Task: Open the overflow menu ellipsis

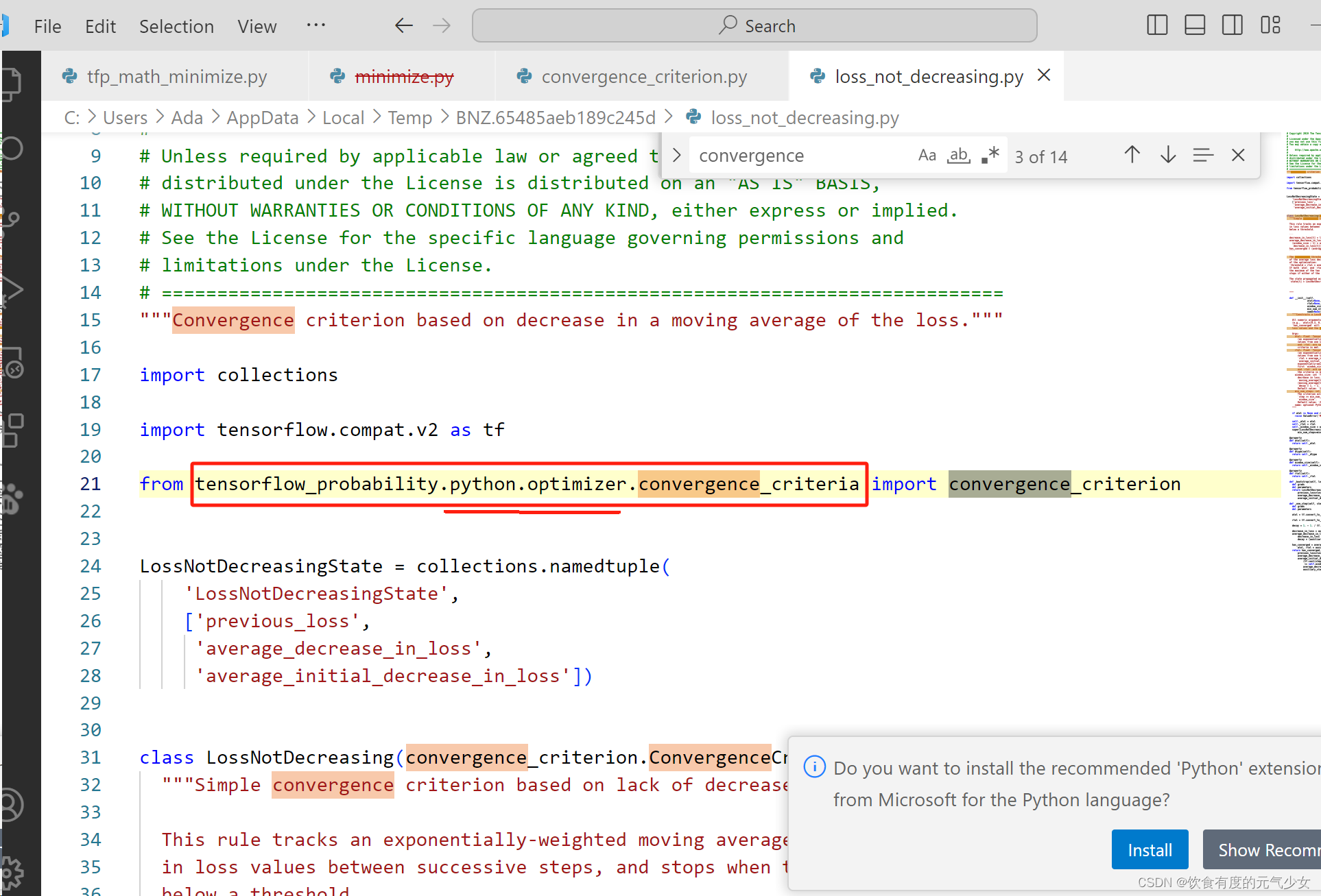Action: 316,25
